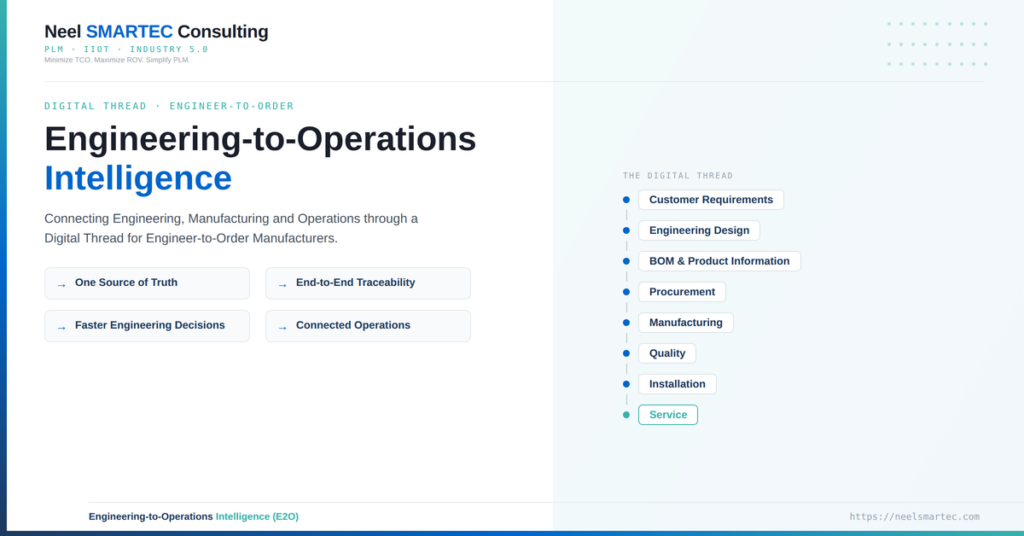This screenshot has height=536, width=1024.
Task: Click the Faster Engineering Decisions card
Action: tap(147, 326)
